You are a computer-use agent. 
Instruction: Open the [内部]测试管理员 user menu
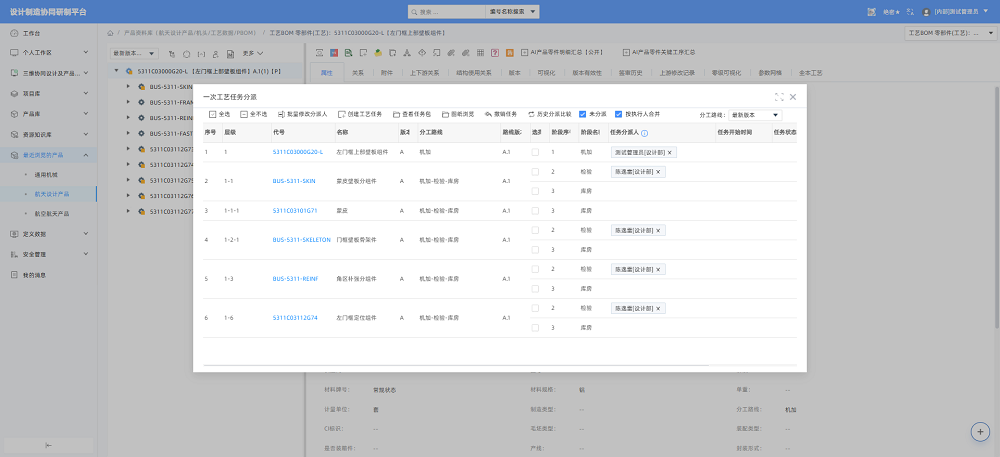click(954, 12)
